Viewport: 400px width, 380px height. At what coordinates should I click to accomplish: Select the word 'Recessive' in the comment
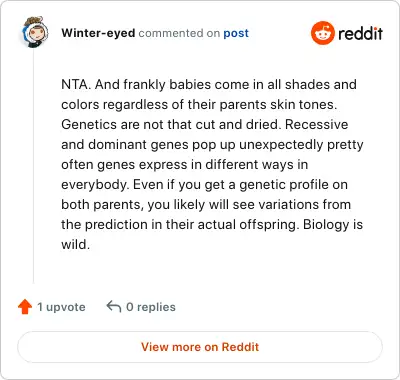(317, 124)
